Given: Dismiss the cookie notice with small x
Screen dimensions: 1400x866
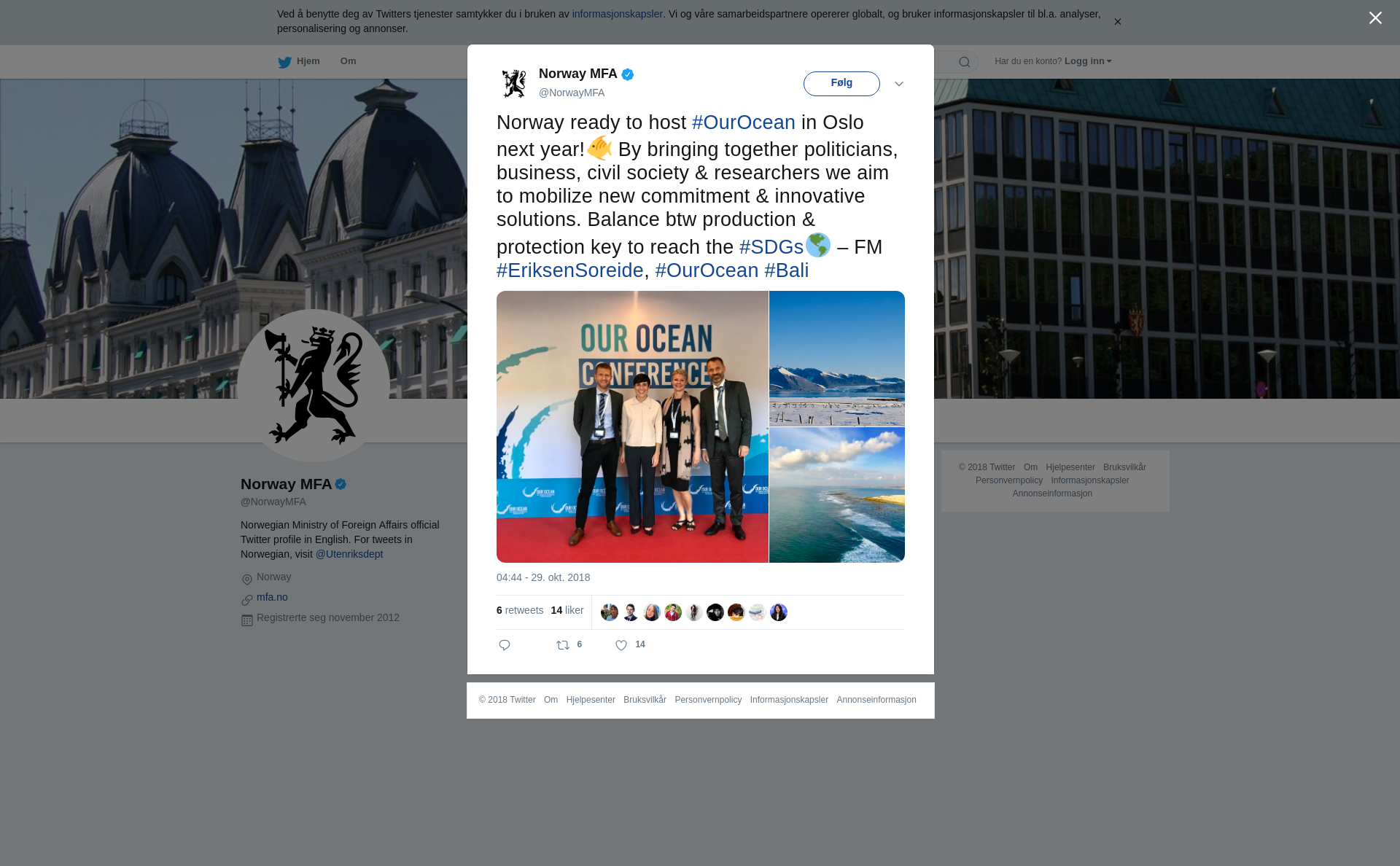Looking at the screenshot, I should click(x=1117, y=22).
